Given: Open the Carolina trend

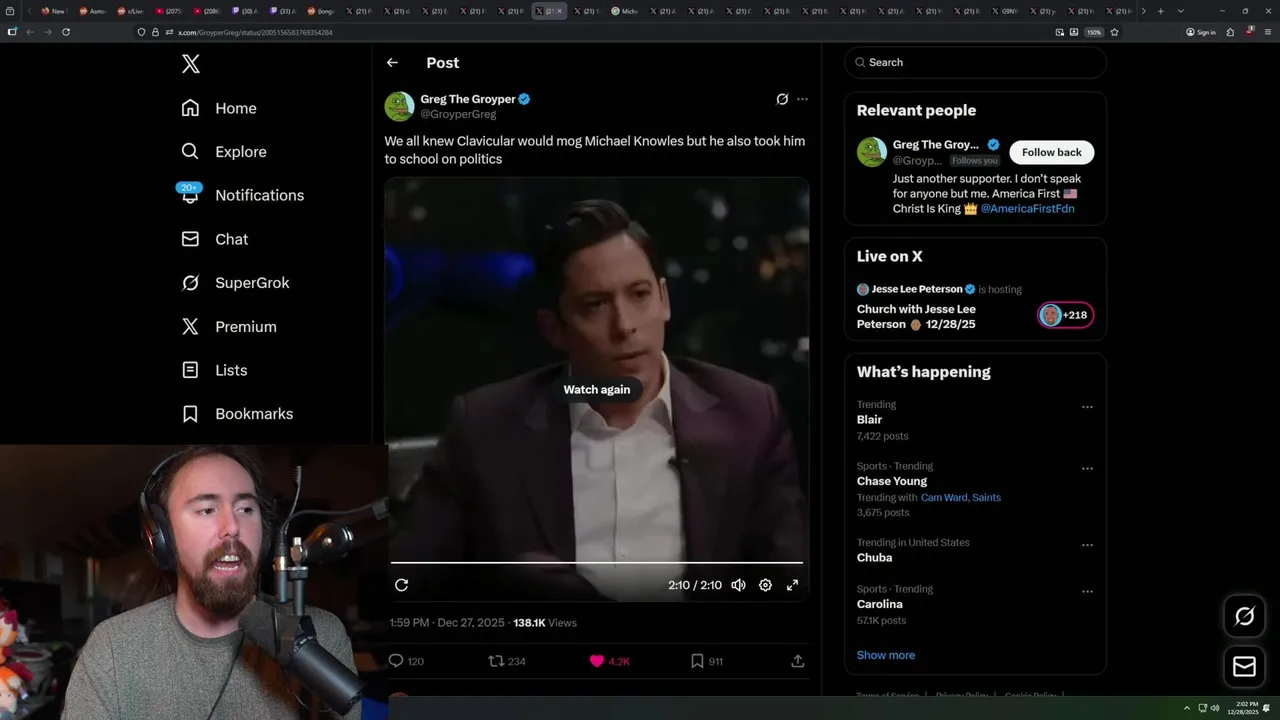Looking at the screenshot, I should click(879, 604).
